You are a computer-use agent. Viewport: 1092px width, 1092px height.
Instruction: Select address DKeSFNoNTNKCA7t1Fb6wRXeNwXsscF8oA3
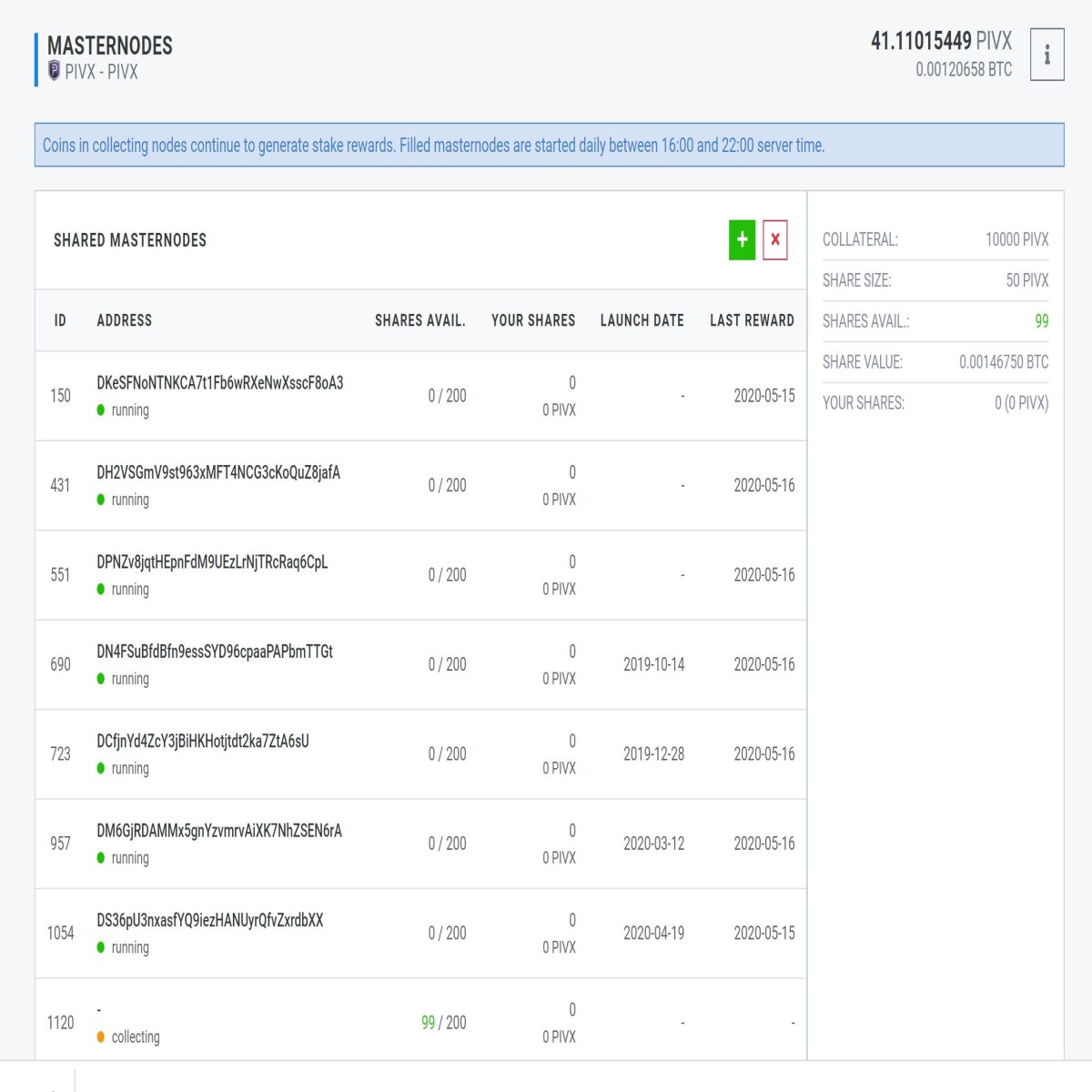pos(220,383)
